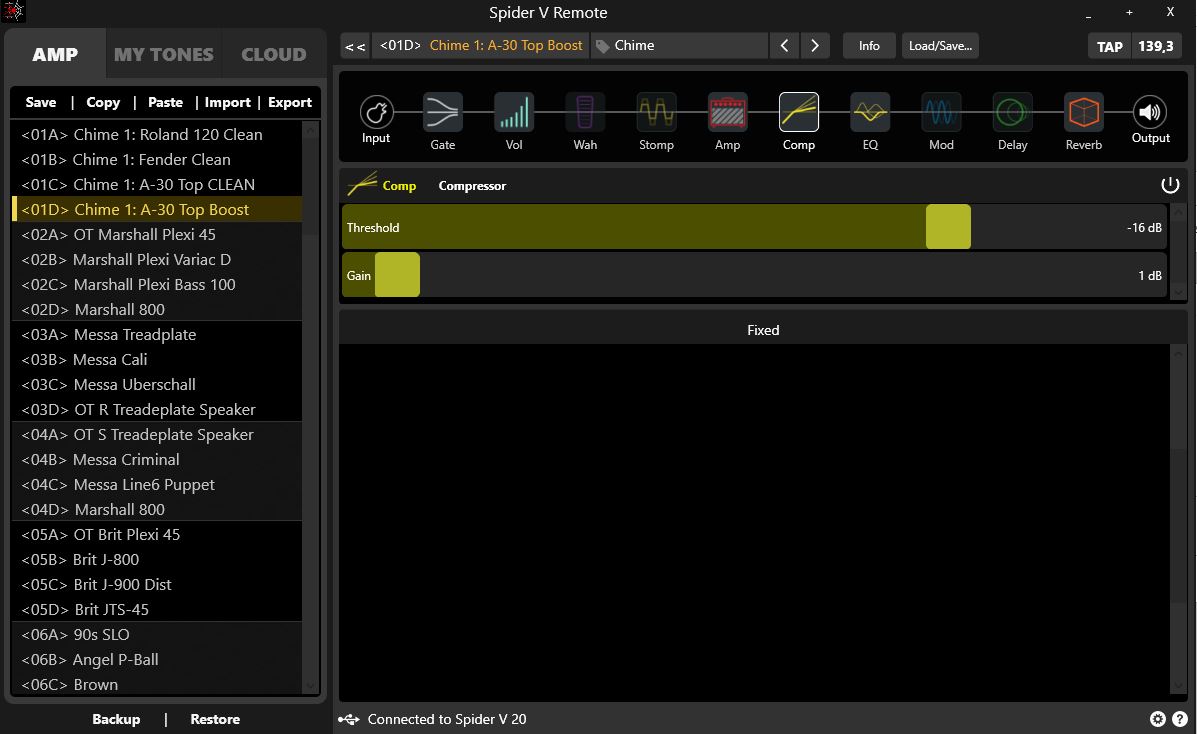The image size is (1197, 734).
Task: Select preset 05A OT Brit Plexi 45
Action: point(156,535)
